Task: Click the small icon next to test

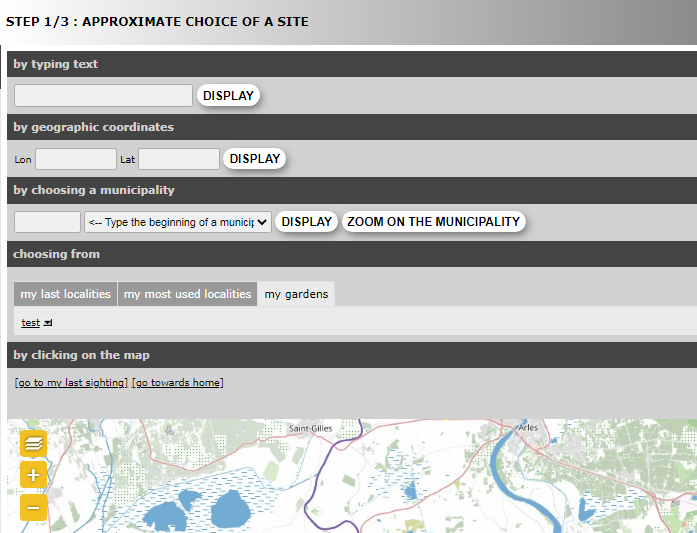Action: click(48, 322)
